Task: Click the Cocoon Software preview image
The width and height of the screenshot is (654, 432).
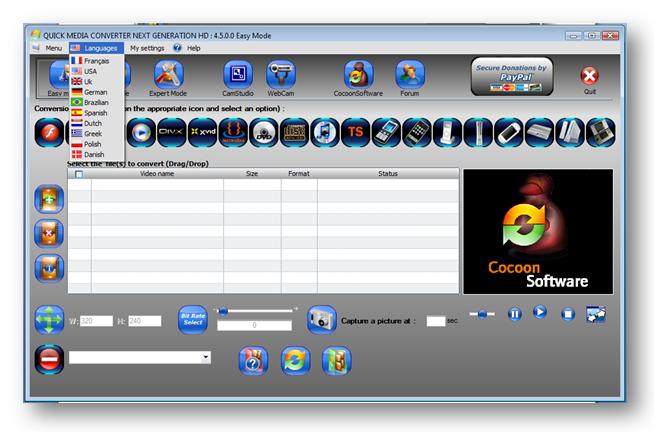Action: [538, 231]
